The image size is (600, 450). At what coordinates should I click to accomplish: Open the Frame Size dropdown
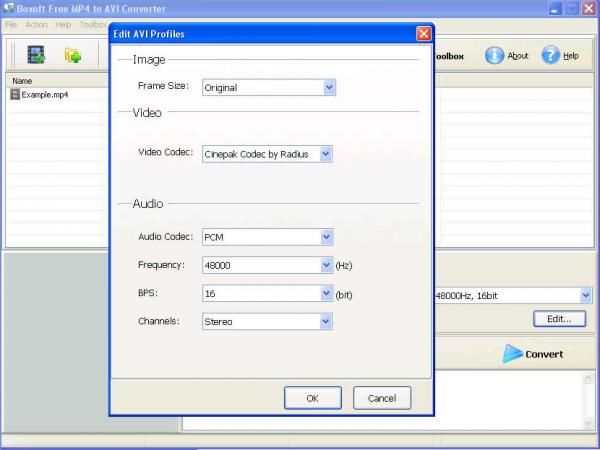coord(269,88)
